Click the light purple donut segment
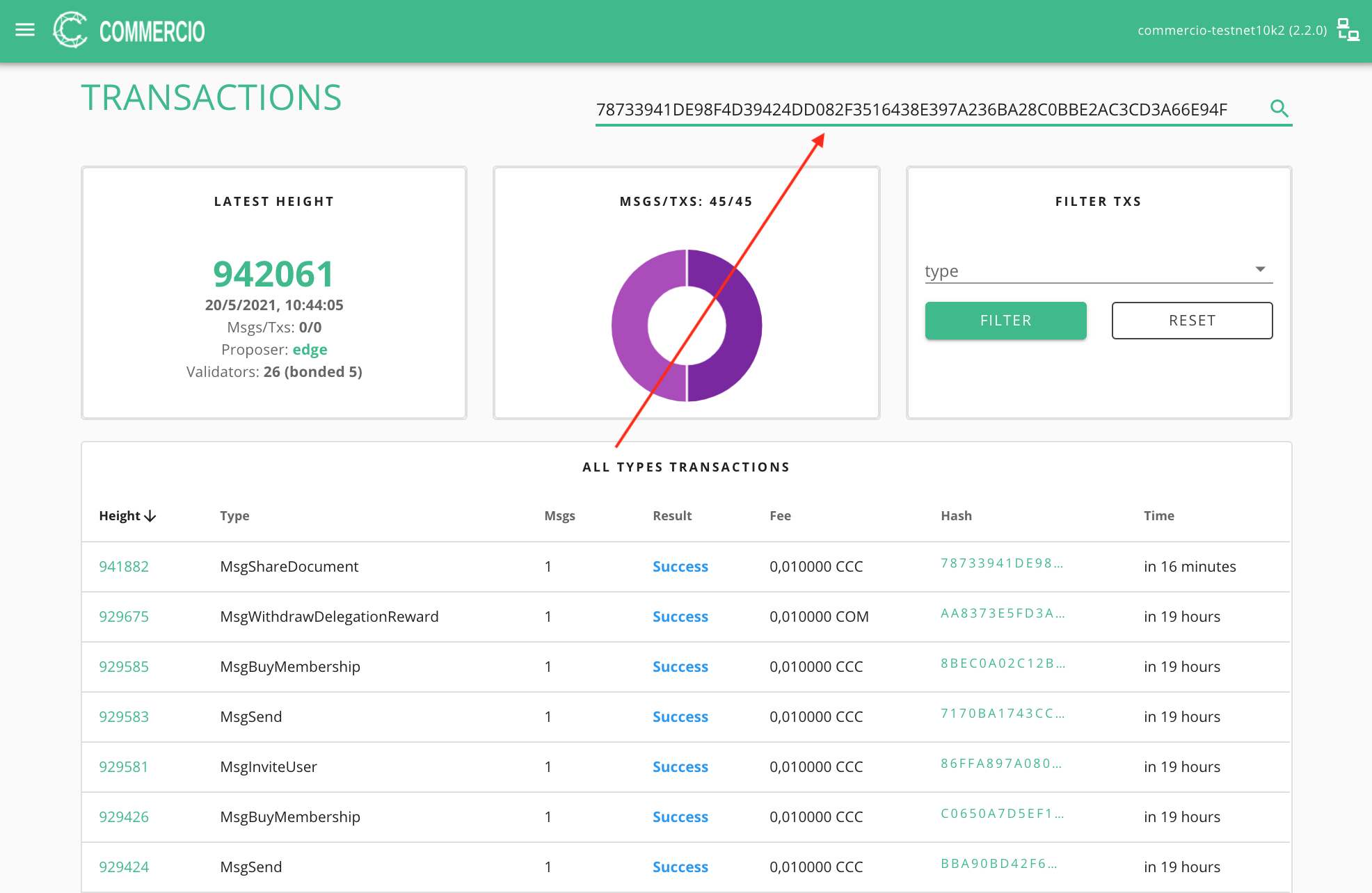Screen dimensions: 1372x893 (630, 325)
